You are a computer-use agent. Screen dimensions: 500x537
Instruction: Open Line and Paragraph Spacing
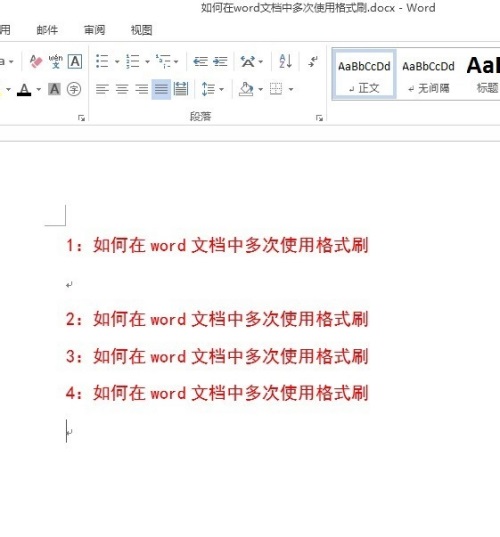(208, 89)
